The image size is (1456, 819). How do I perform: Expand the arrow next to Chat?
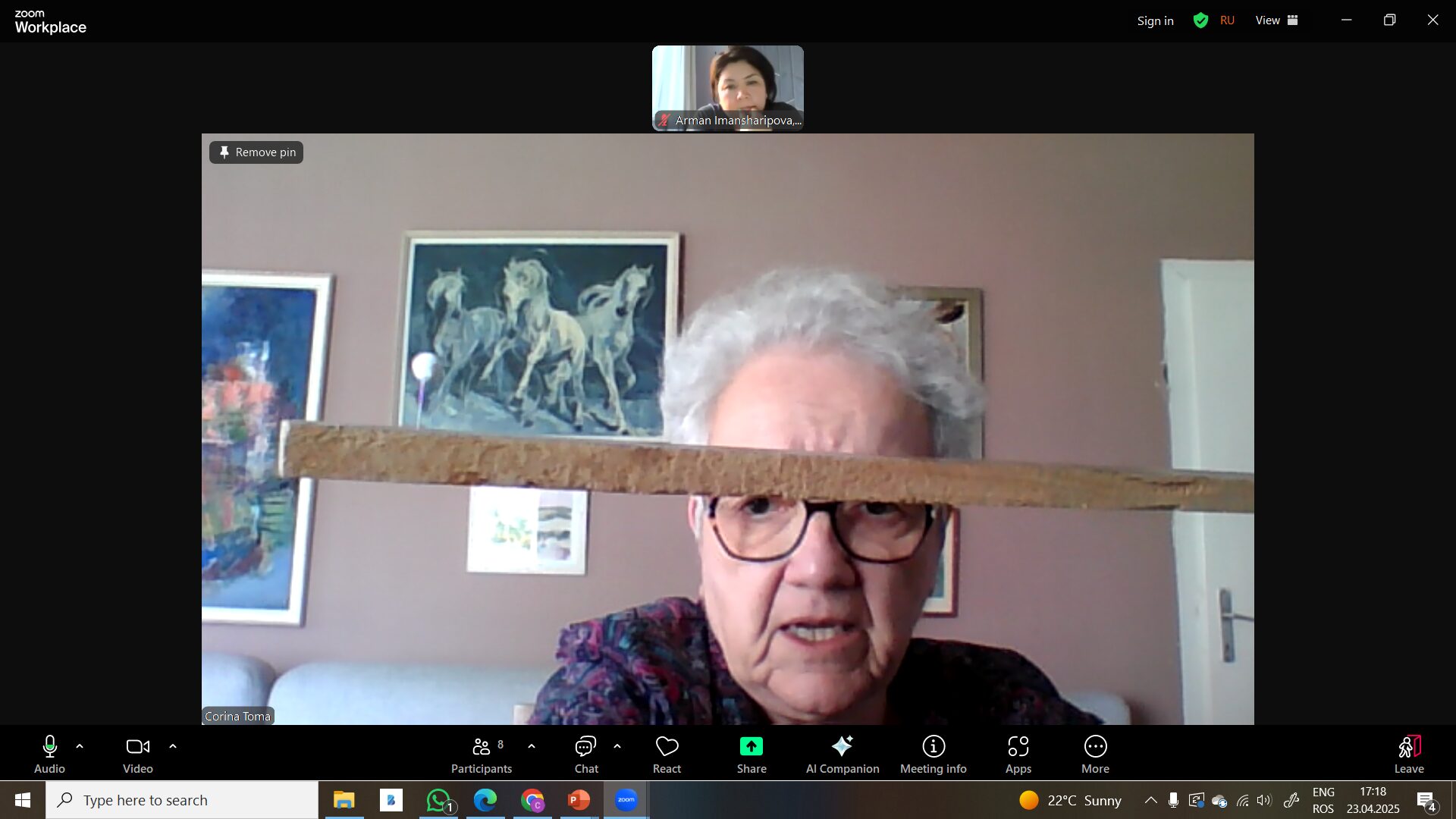coord(617,747)
